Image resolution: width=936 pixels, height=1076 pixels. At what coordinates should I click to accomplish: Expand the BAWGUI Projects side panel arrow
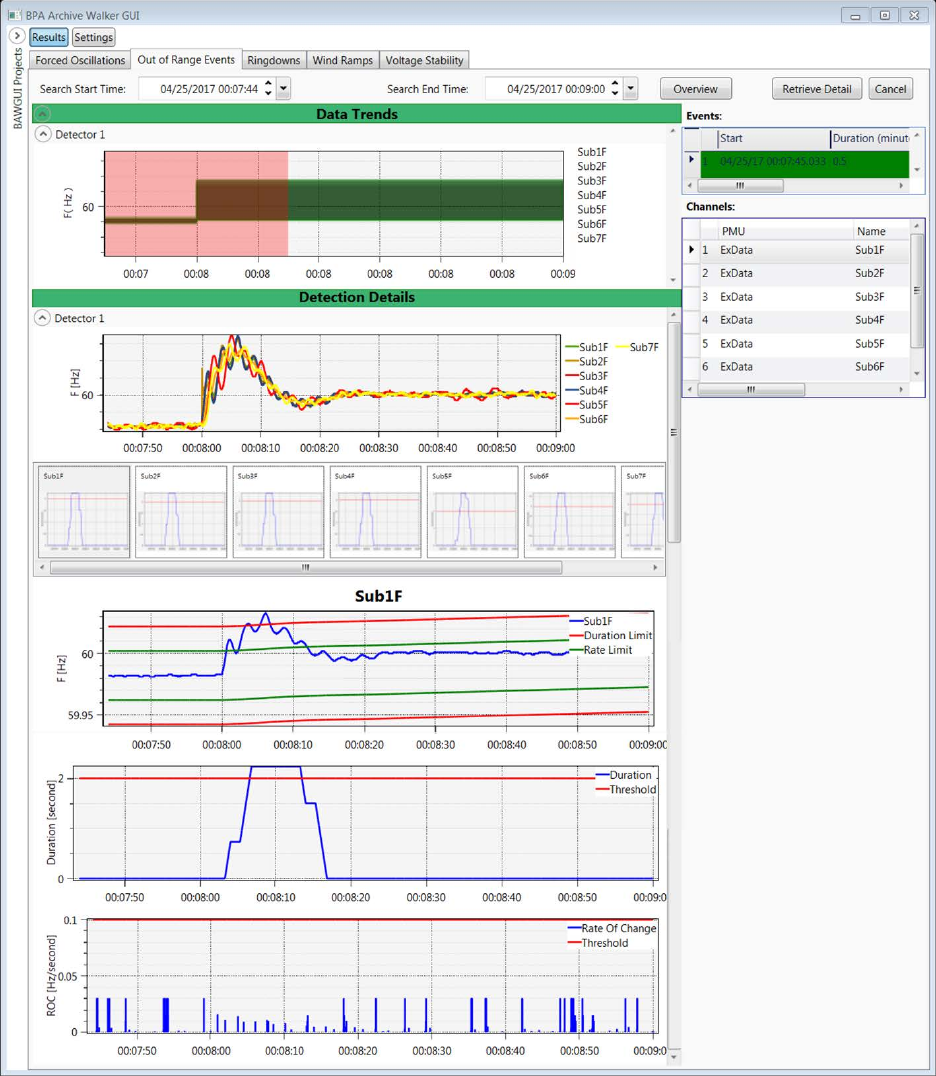[17, 36]
